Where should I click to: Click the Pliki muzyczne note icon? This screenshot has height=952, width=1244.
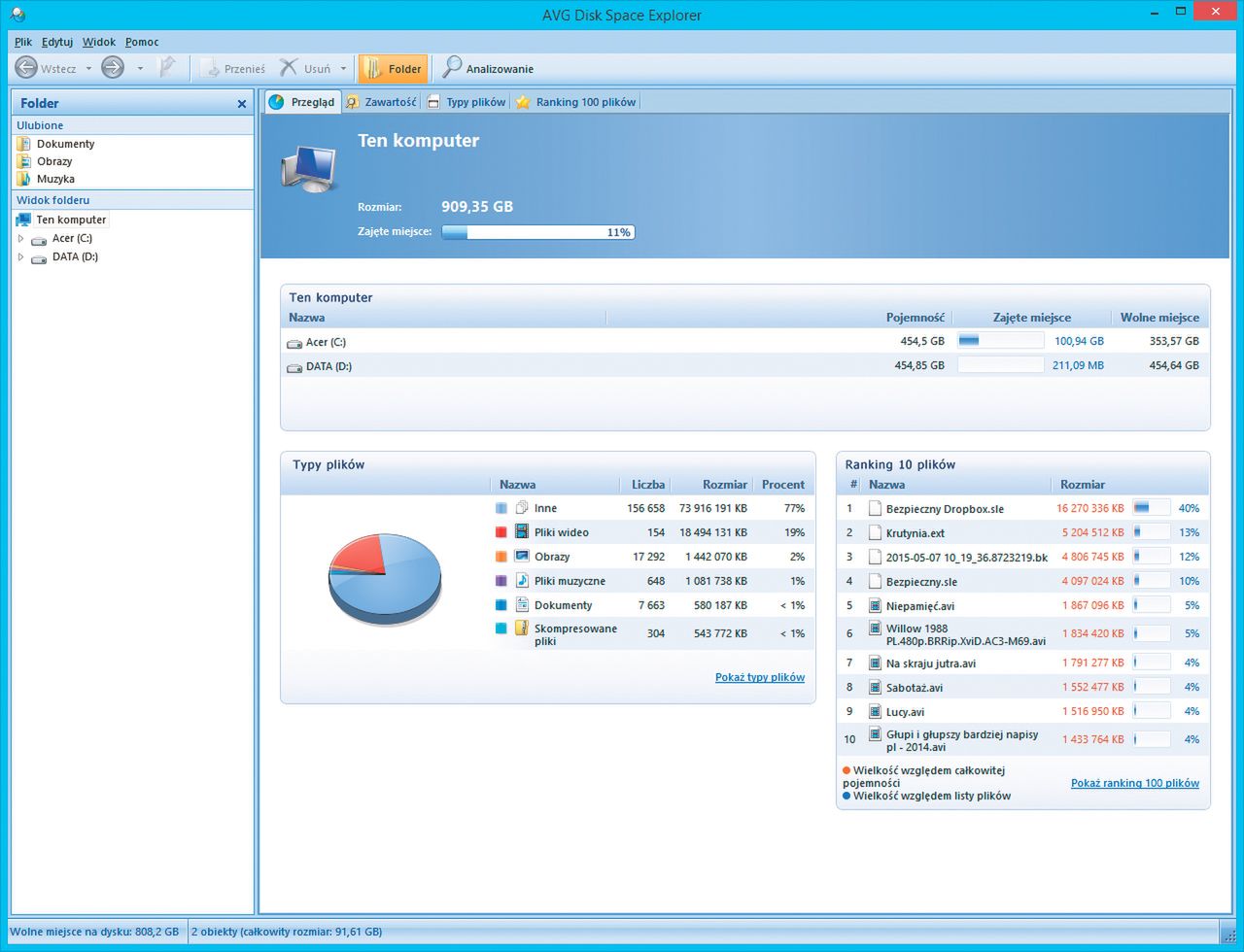[x=522, y=580]
